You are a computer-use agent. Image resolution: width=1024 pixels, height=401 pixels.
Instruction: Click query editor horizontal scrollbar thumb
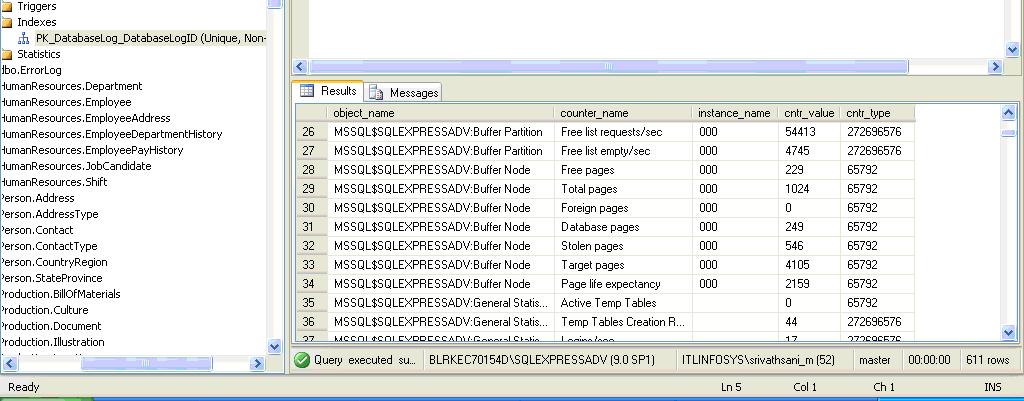(x=608, y=67)
